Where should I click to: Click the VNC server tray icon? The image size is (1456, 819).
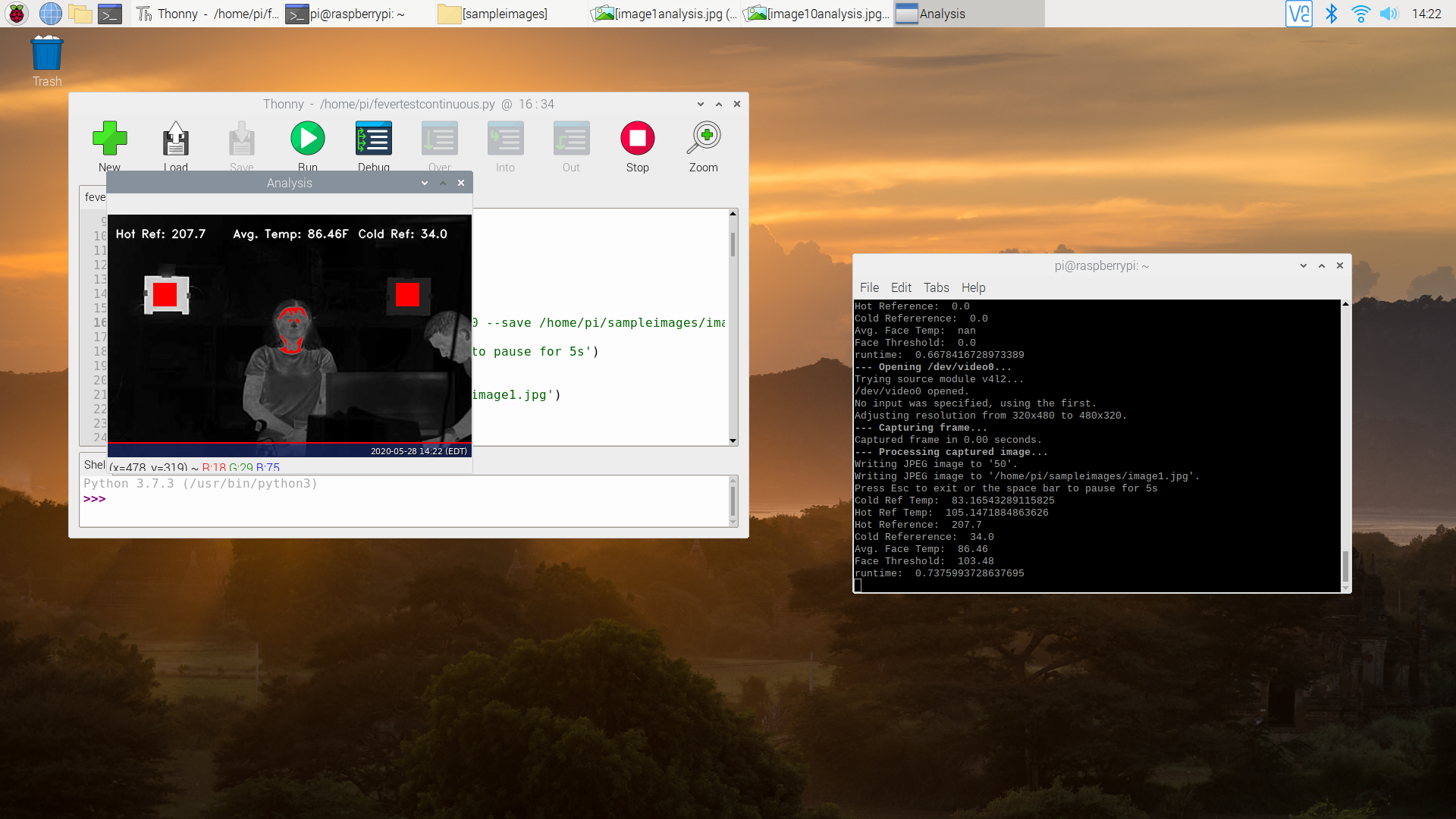(x=1298, y=14)
